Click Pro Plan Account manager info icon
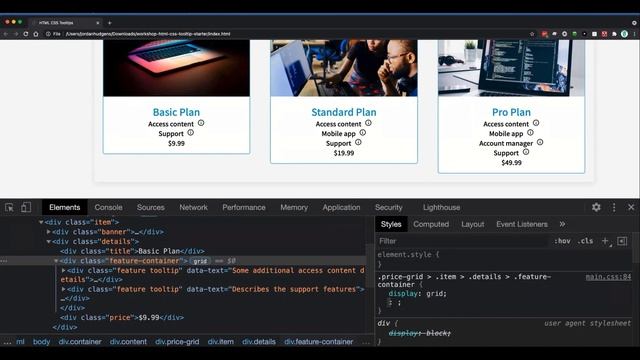Viewport: 640px width, 360px height. [x=540, y=142]
